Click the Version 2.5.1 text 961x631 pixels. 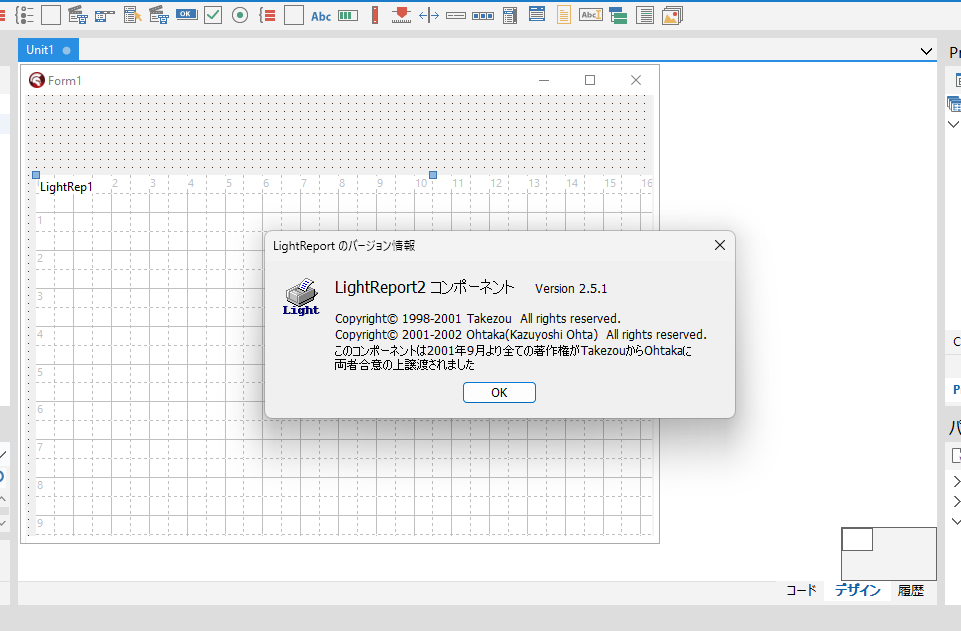pos(571,289)
